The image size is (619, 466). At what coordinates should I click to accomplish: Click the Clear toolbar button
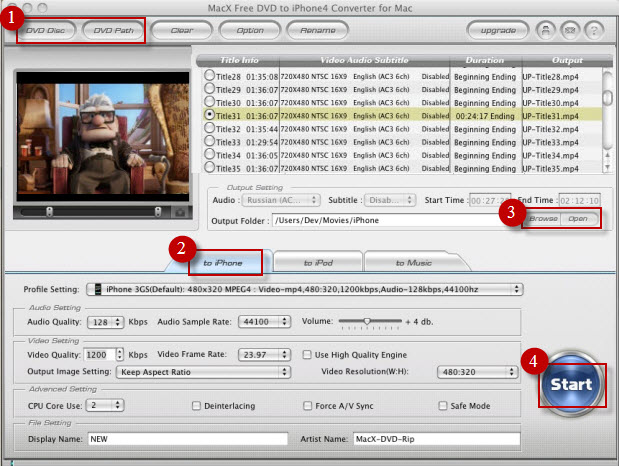[182, 30]
